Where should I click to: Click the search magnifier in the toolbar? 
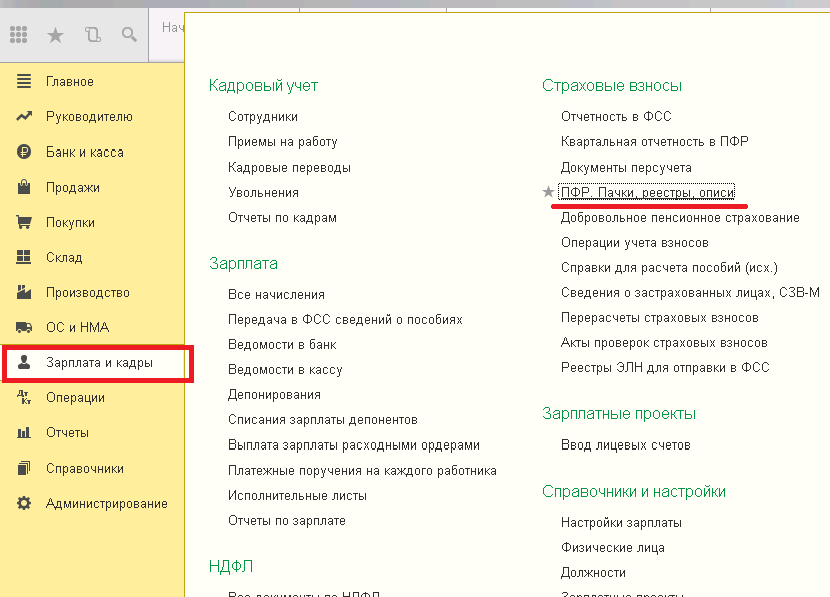pos(128,34)
